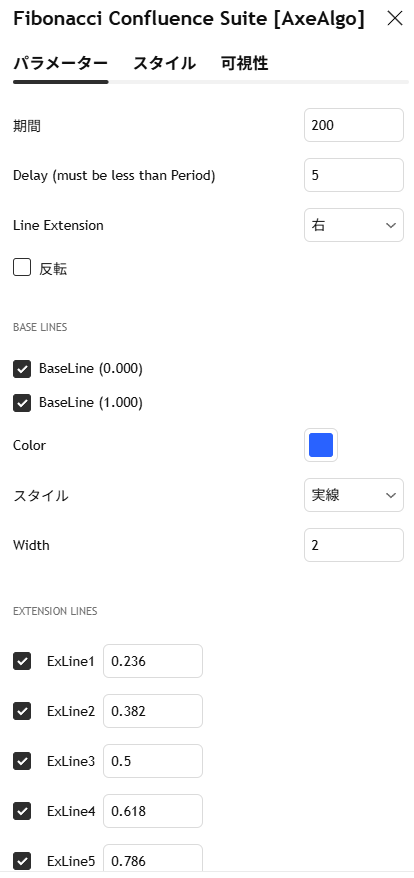Click the 期間 input field
This screenshot has width=414, height=878.
coord(353,125)
